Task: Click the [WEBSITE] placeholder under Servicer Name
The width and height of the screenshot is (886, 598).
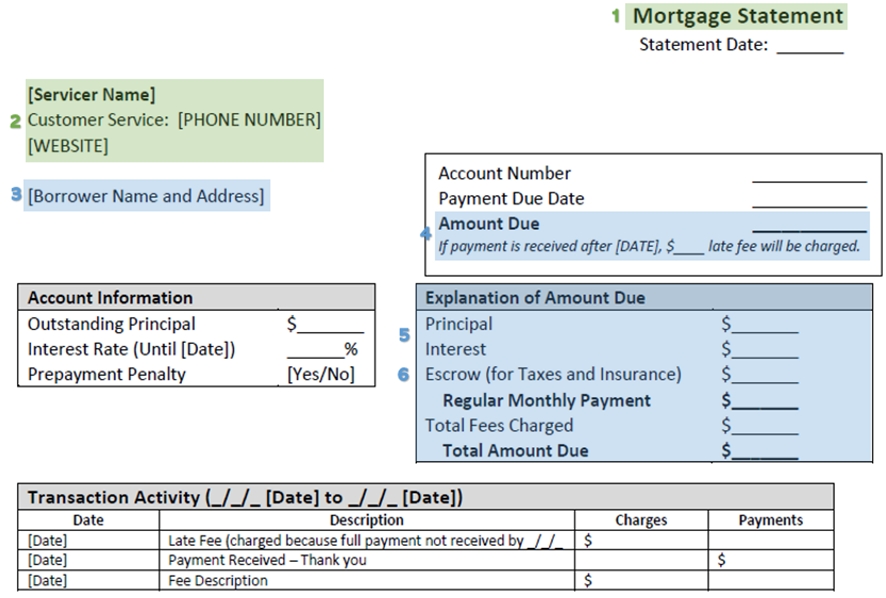Action: tap(68, 146)
